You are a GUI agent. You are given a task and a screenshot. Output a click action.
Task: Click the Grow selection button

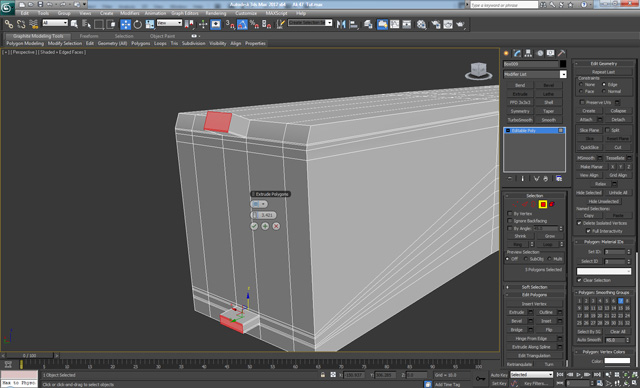pyautogui.click(x=549, y=236)
